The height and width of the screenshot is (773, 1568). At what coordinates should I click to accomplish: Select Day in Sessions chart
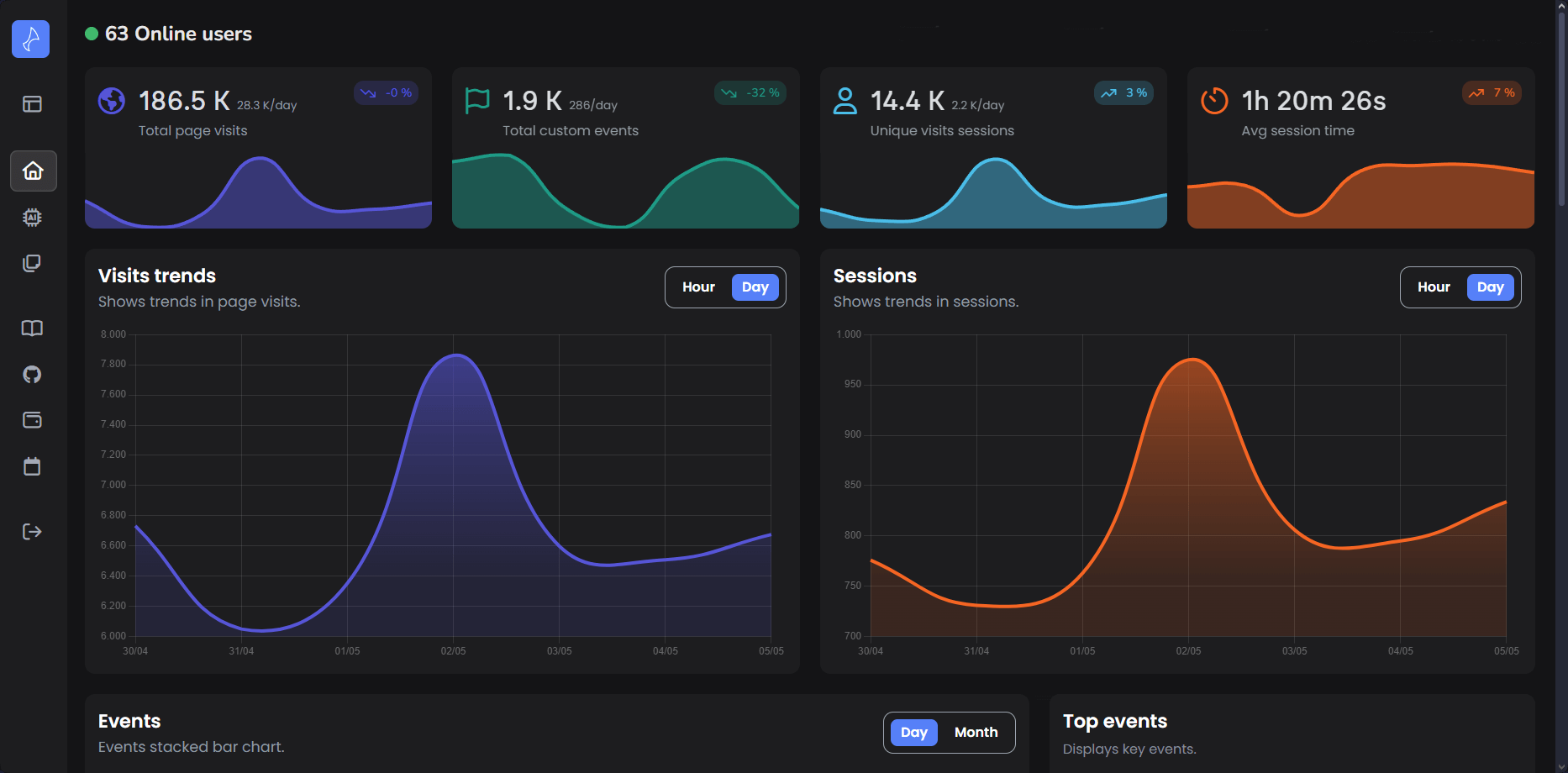(x=1490, y=287)
